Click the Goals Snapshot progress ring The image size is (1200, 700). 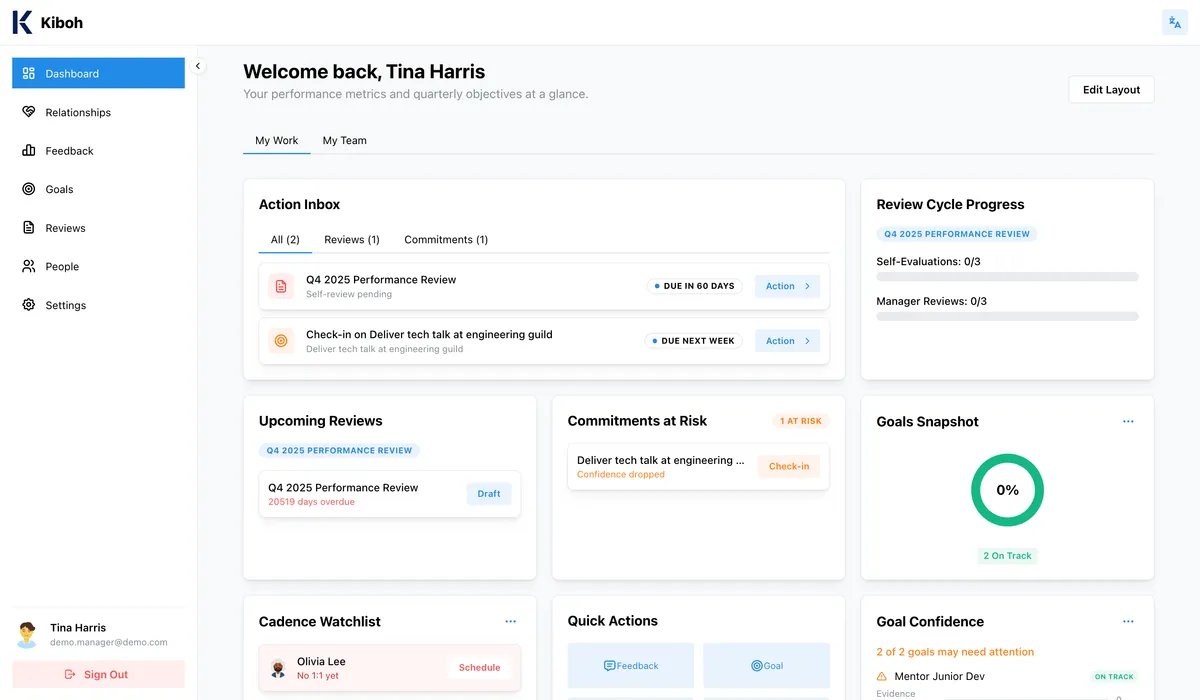(x=1007, y=490)
